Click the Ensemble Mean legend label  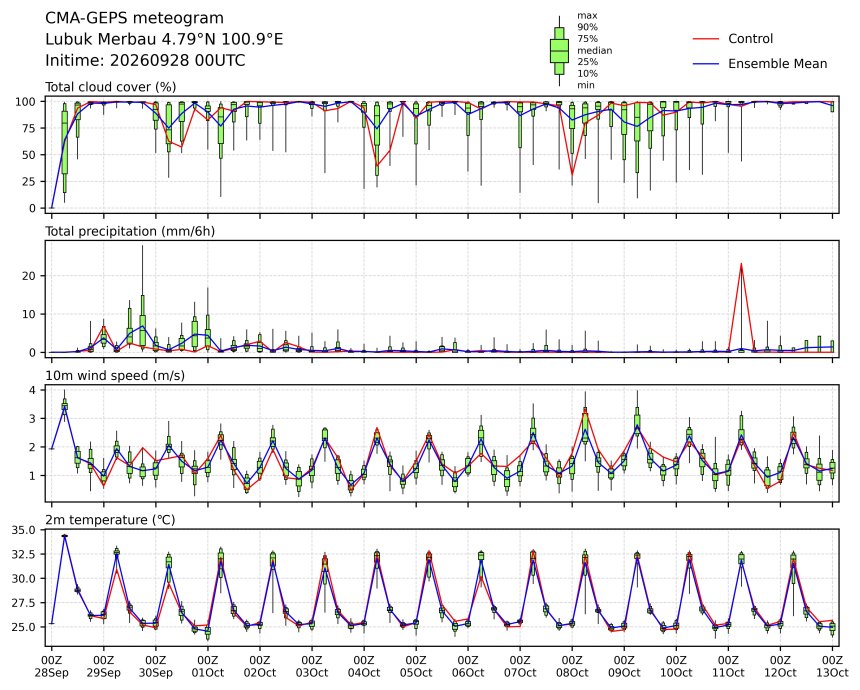777,64
